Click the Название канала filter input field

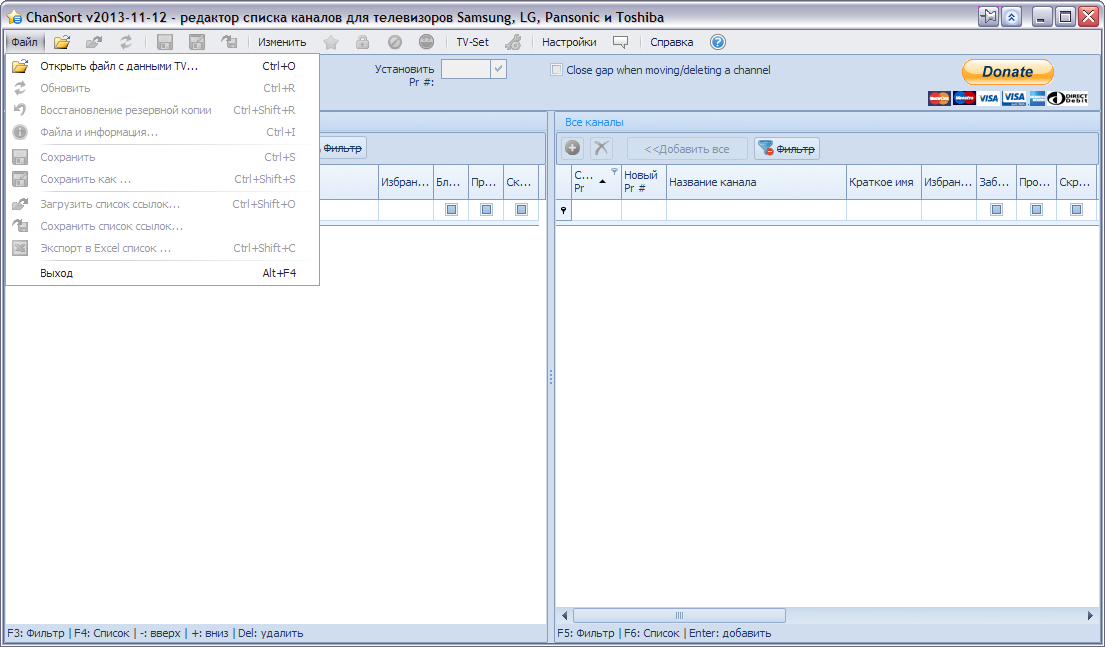click(755, 210)
